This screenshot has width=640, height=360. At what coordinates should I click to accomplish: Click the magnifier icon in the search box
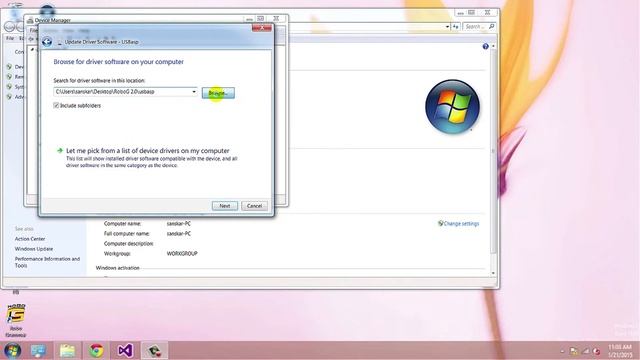[491, 27]
